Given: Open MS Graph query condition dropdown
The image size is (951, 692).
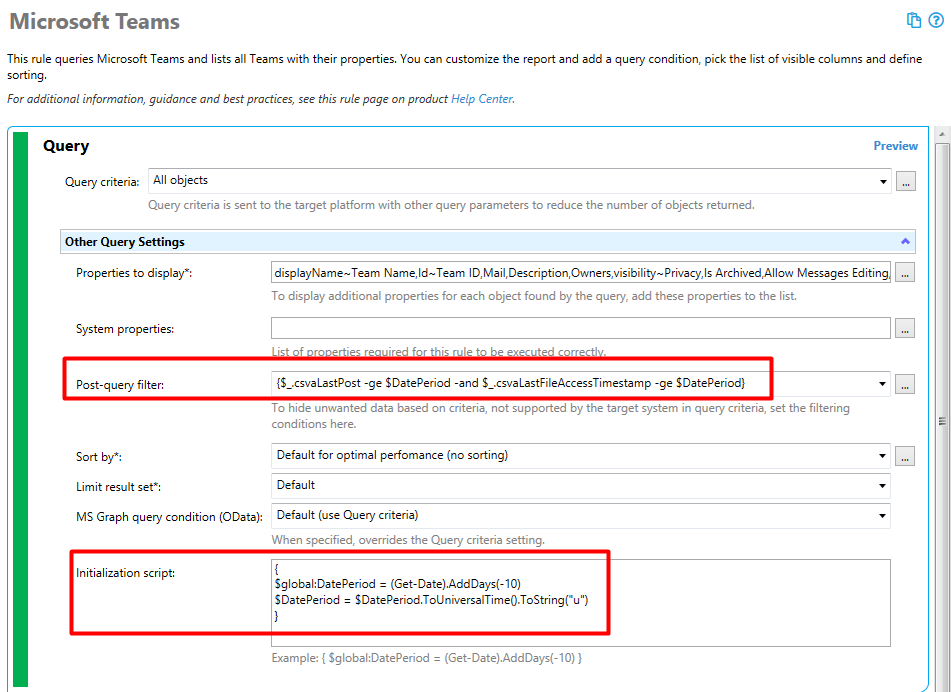Looking at the screenshot, I should click(x=580, y=516).
